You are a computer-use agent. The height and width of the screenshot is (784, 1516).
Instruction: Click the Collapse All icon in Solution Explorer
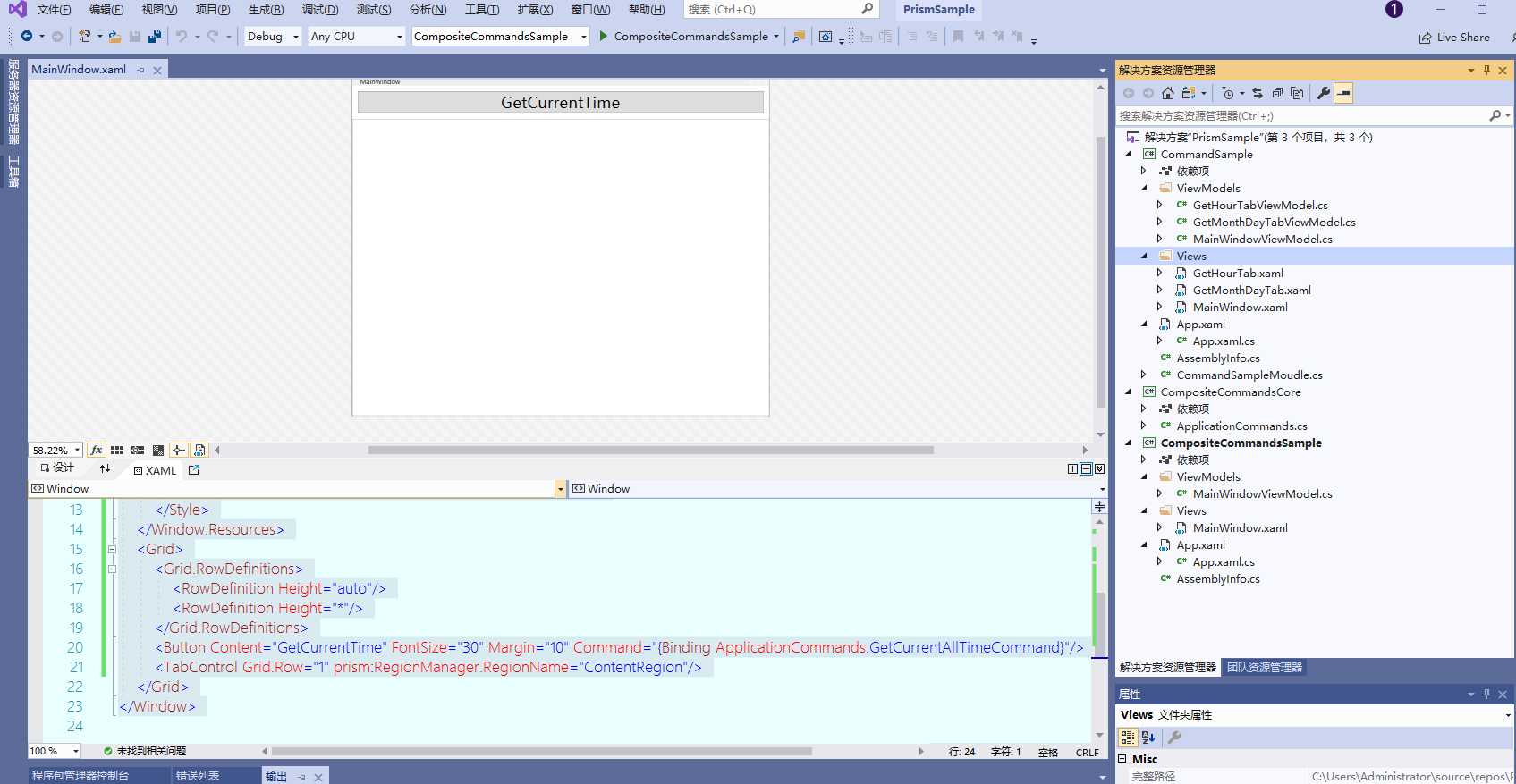[x=1277, y=93]
